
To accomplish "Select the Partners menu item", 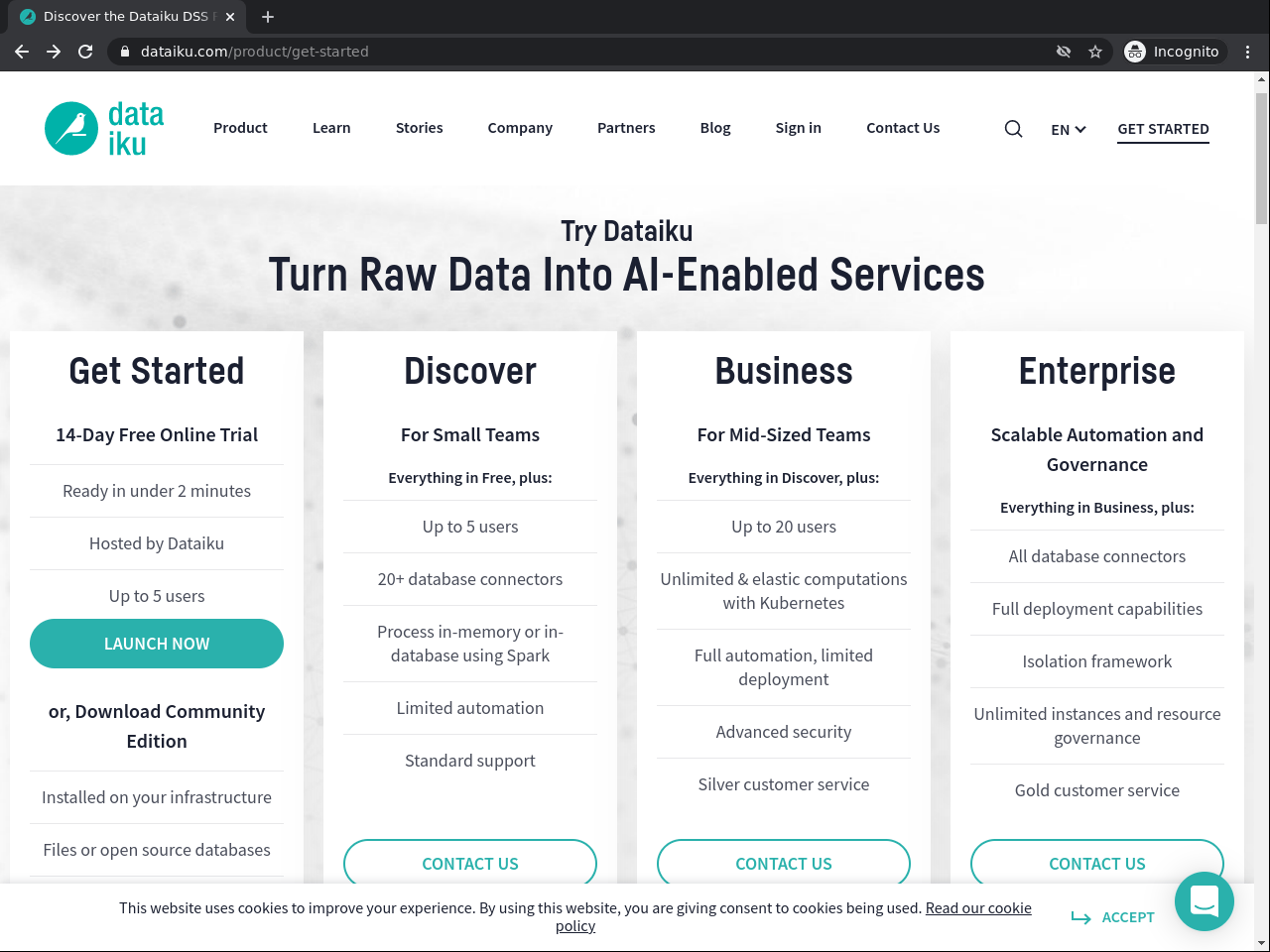I will point(626,128).
